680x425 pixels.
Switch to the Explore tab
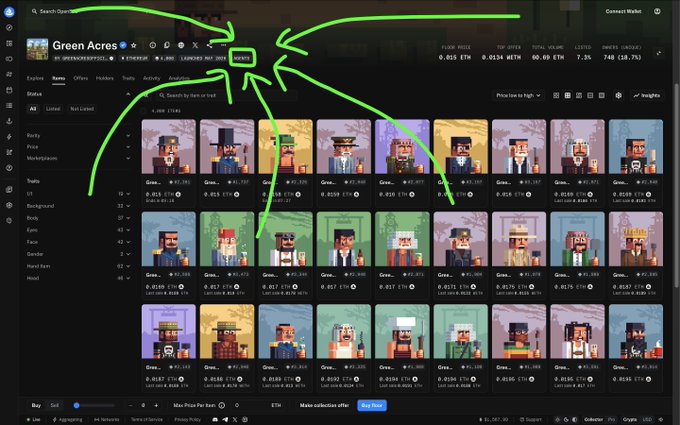click(x=35, y=78)
